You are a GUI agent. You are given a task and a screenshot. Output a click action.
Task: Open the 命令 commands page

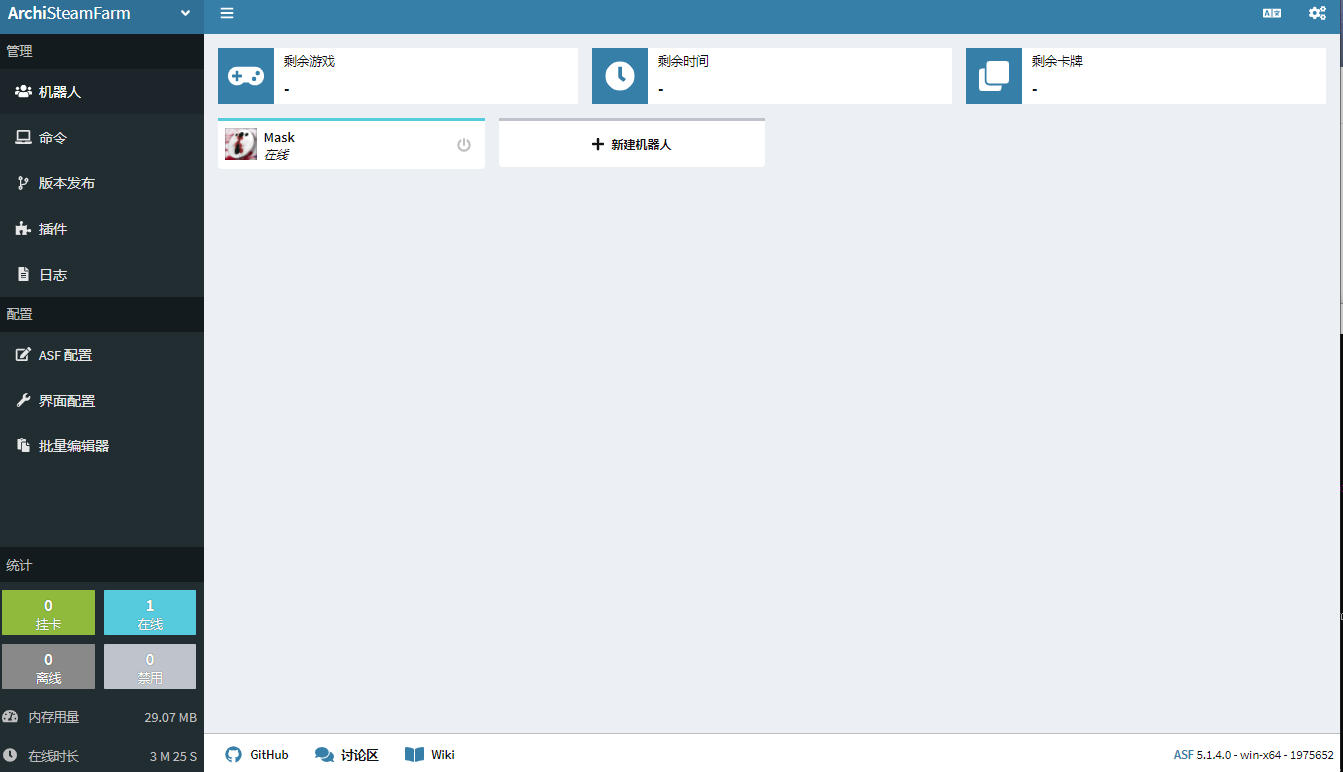tap(102, 137)
